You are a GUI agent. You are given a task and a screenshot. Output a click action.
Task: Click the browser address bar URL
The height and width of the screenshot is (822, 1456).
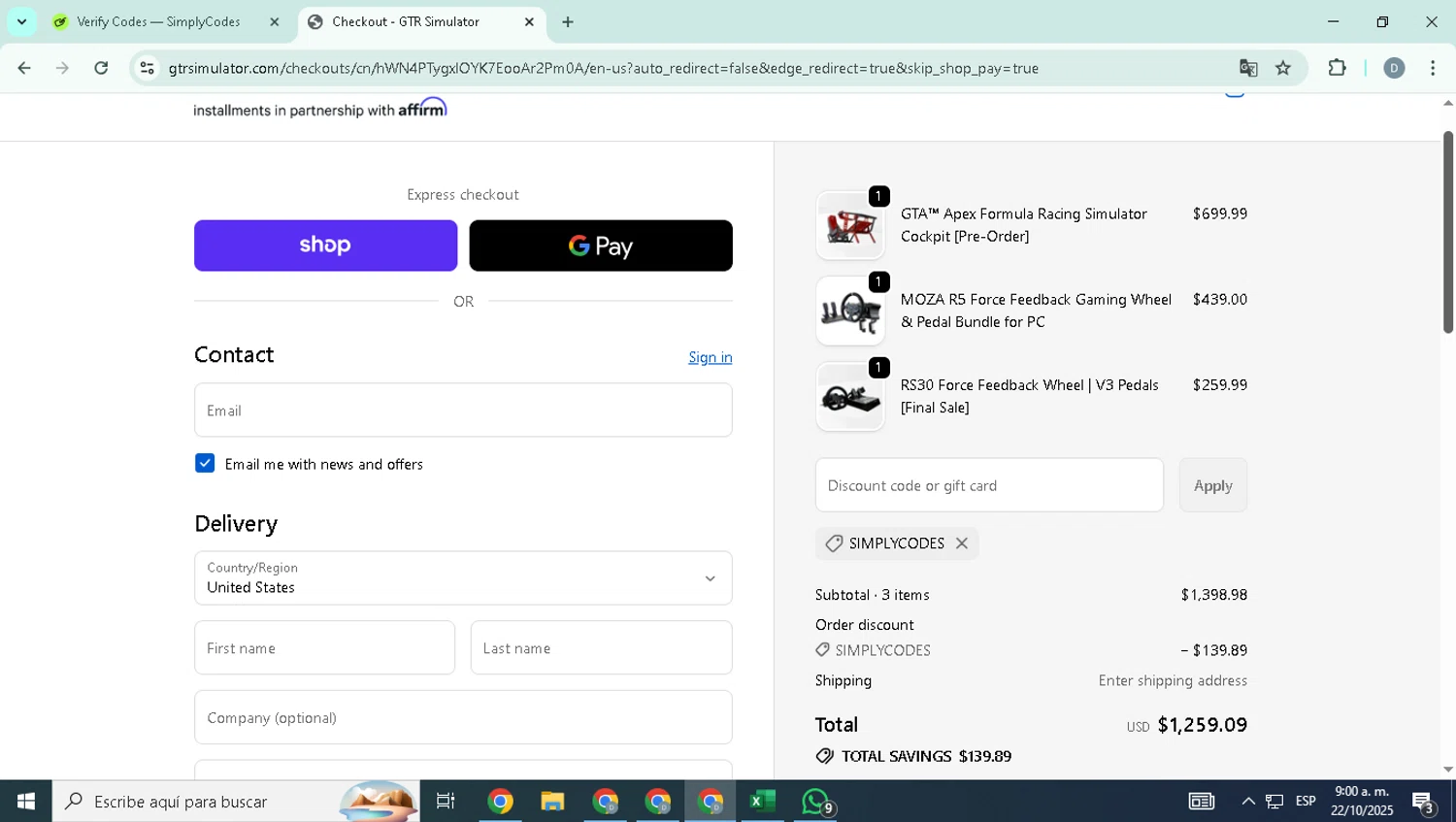(604, 68)
